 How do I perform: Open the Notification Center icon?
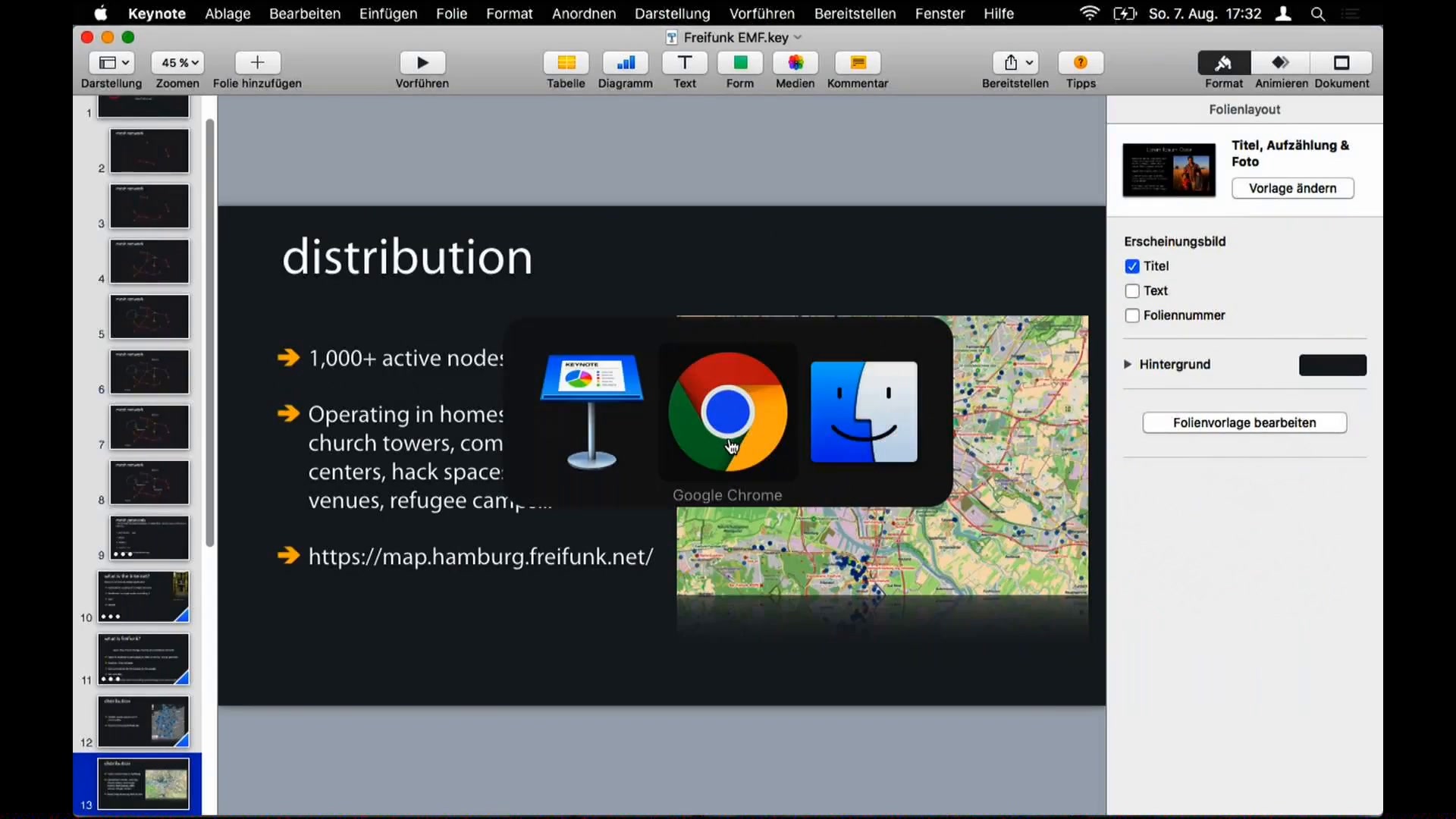1351,14
